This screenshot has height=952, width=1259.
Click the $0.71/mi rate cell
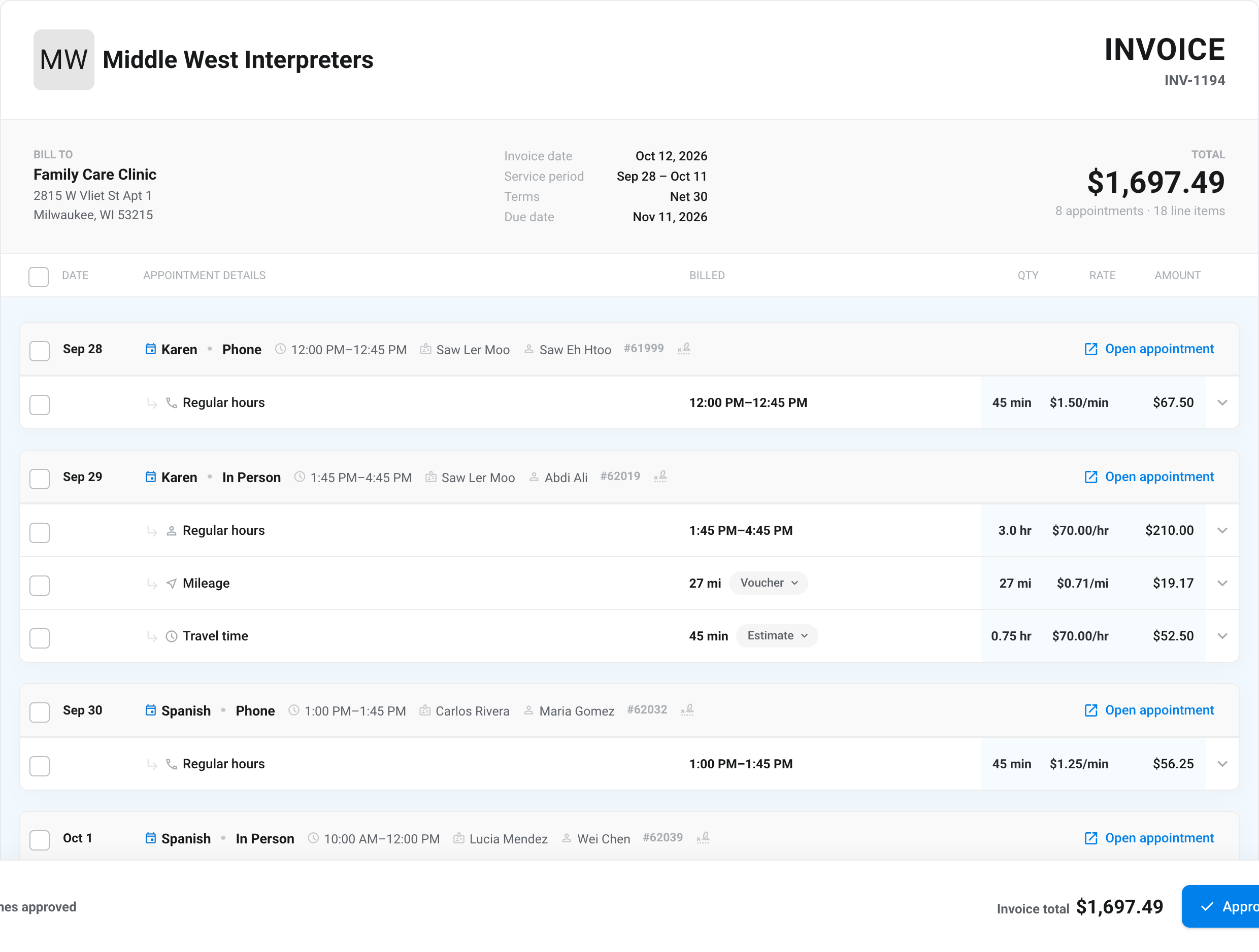point(1082,583)
